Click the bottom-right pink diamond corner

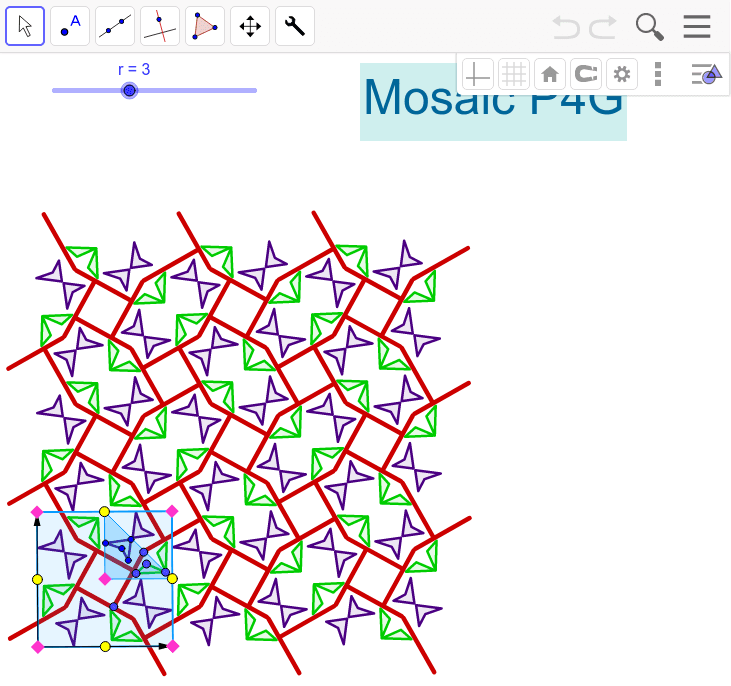pos(173,646)
